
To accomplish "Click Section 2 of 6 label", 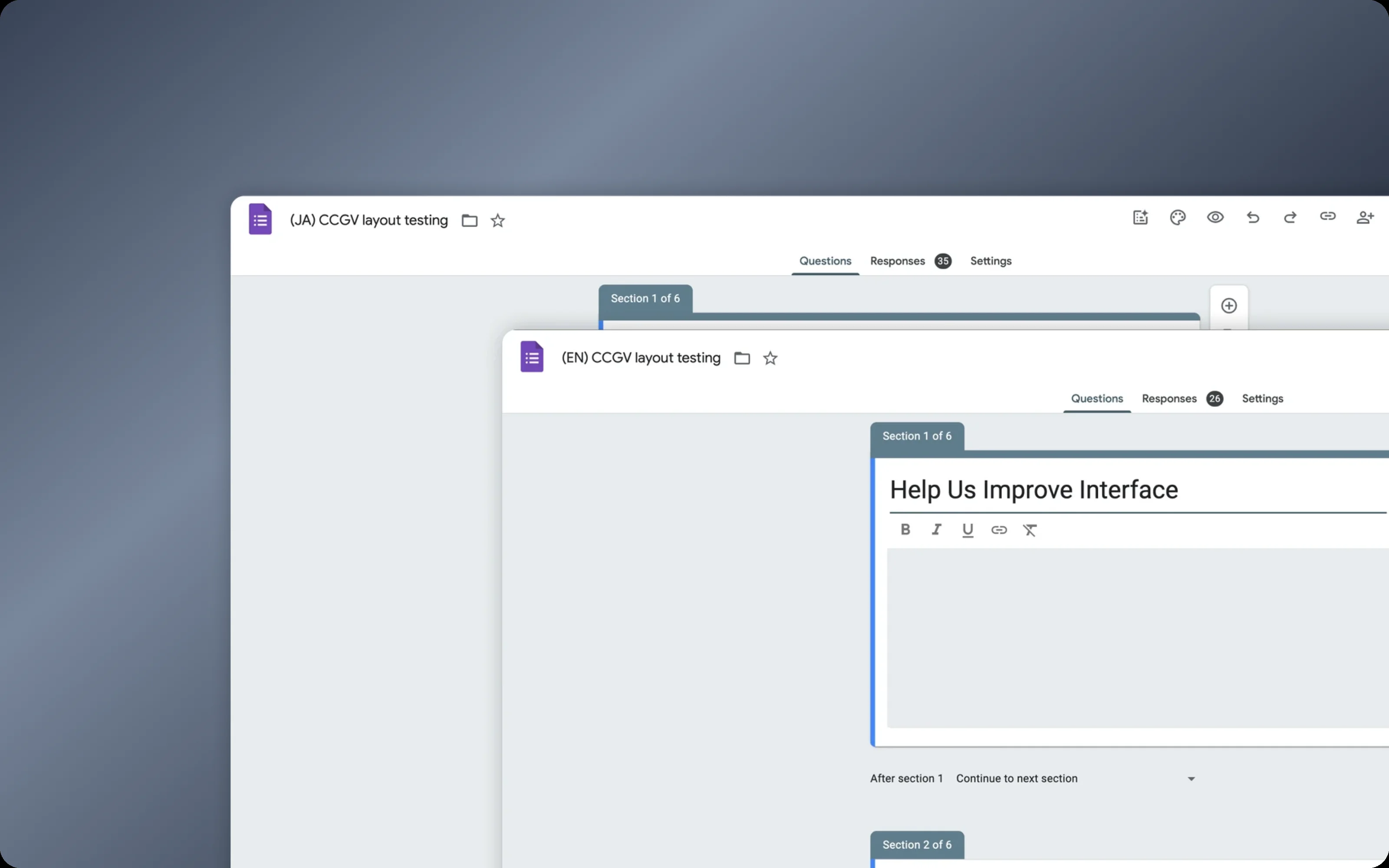I will tap(917, 845).
